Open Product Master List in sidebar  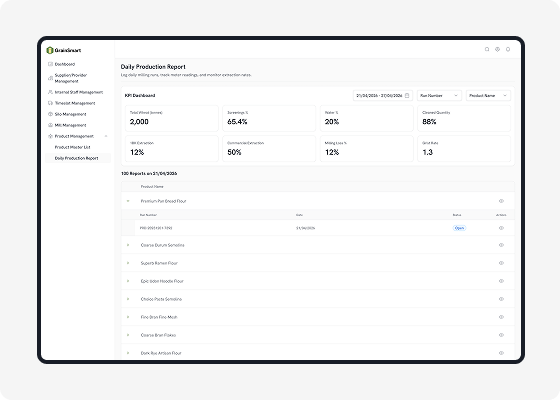point(72,147)
